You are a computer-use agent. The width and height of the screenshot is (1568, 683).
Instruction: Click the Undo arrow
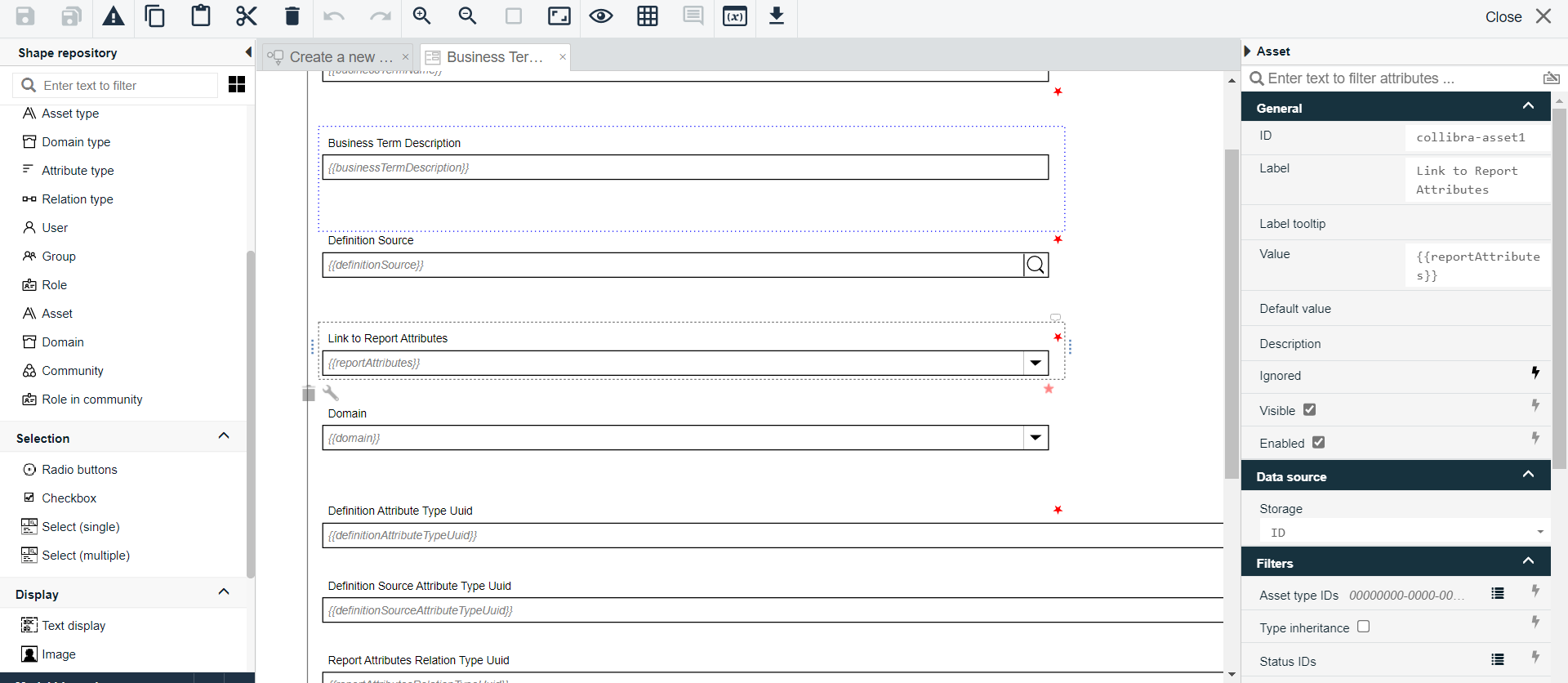[x=334, y=16]
